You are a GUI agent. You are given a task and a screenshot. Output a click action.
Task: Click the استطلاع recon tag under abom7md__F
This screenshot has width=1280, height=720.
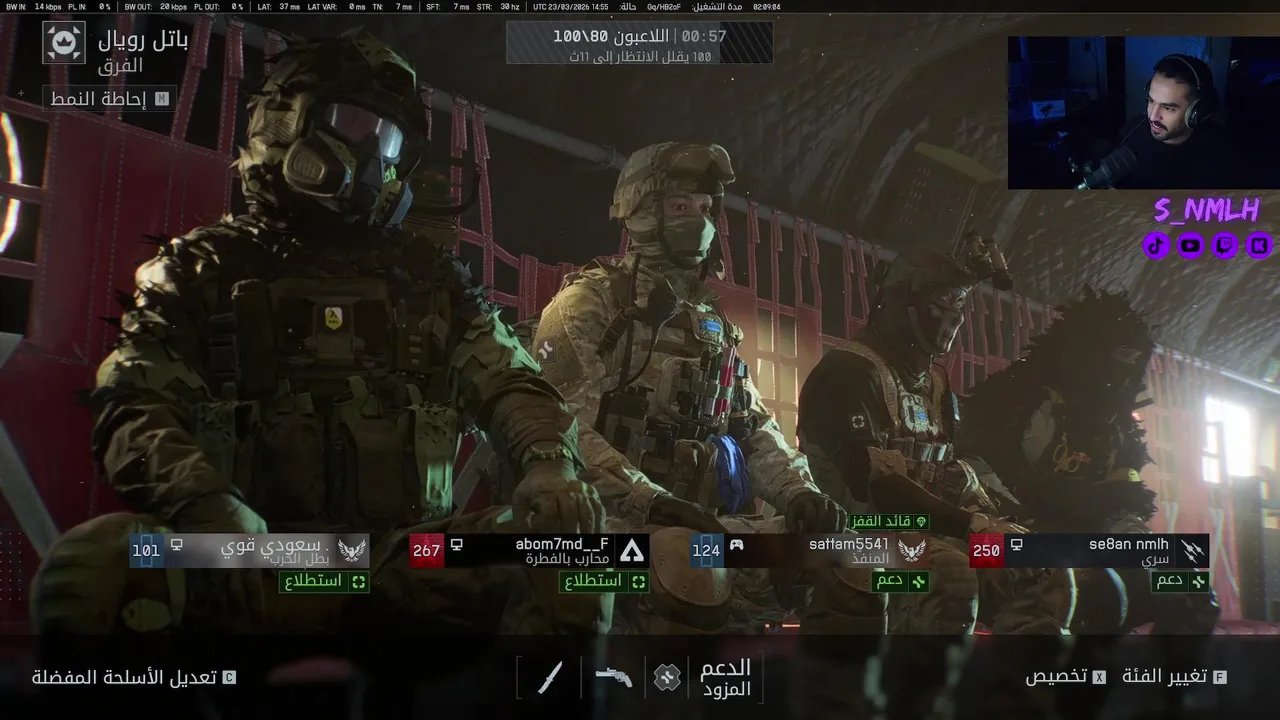click(604, 581)
